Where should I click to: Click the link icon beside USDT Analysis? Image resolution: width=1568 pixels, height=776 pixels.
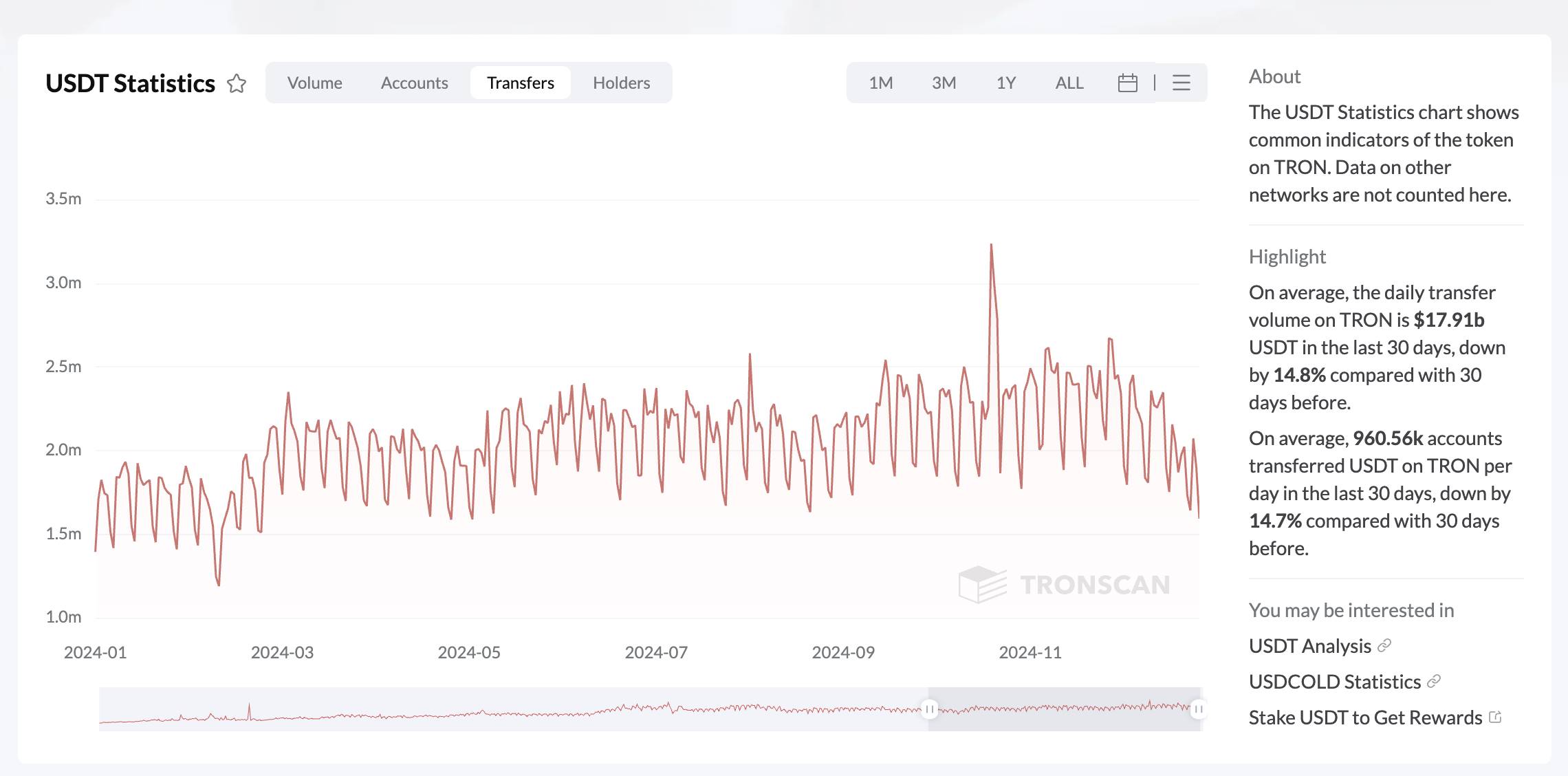point(1384,645)
